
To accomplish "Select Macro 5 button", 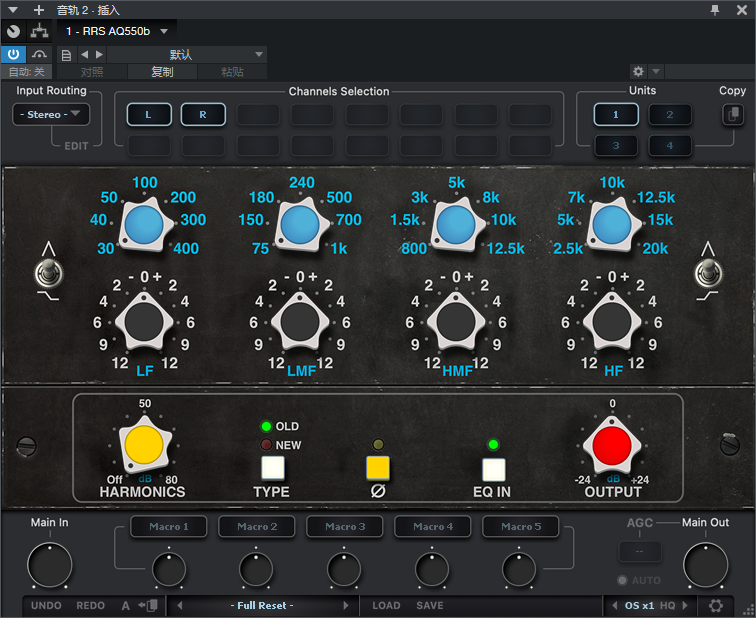I will 521,526.
